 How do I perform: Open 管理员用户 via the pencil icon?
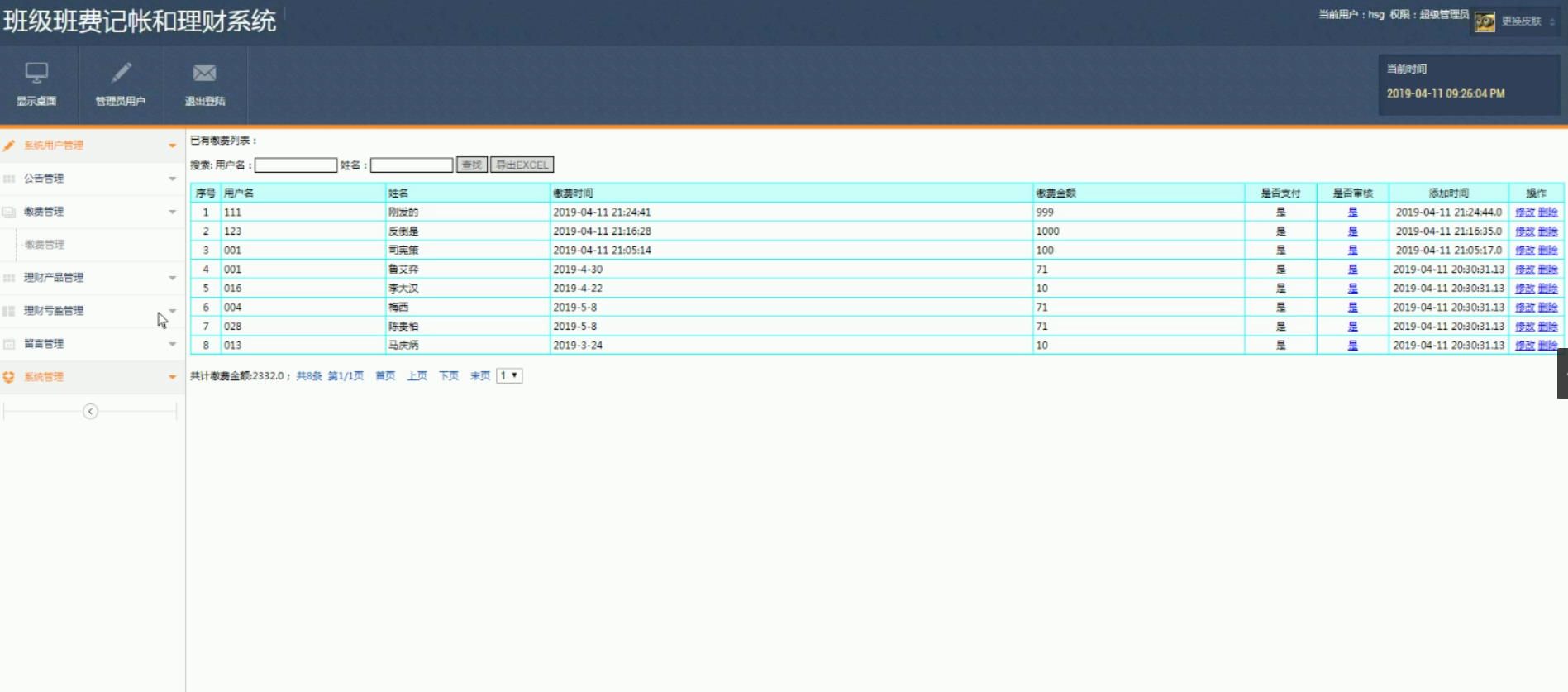(121, 73)
